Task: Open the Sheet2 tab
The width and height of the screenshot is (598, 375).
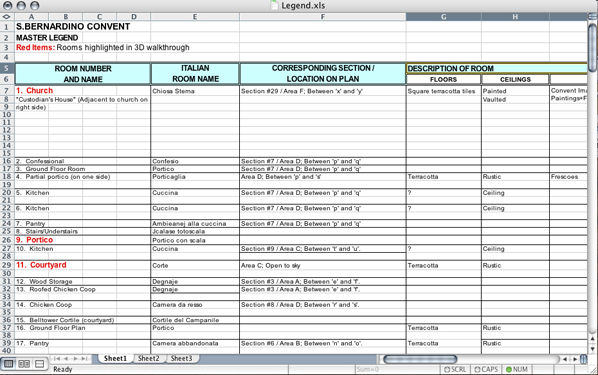Action: click(x=148, y=358)
